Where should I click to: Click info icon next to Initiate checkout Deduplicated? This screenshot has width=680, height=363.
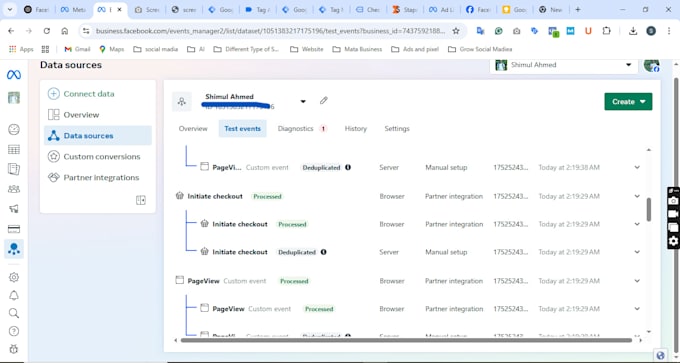coord(324,252)
